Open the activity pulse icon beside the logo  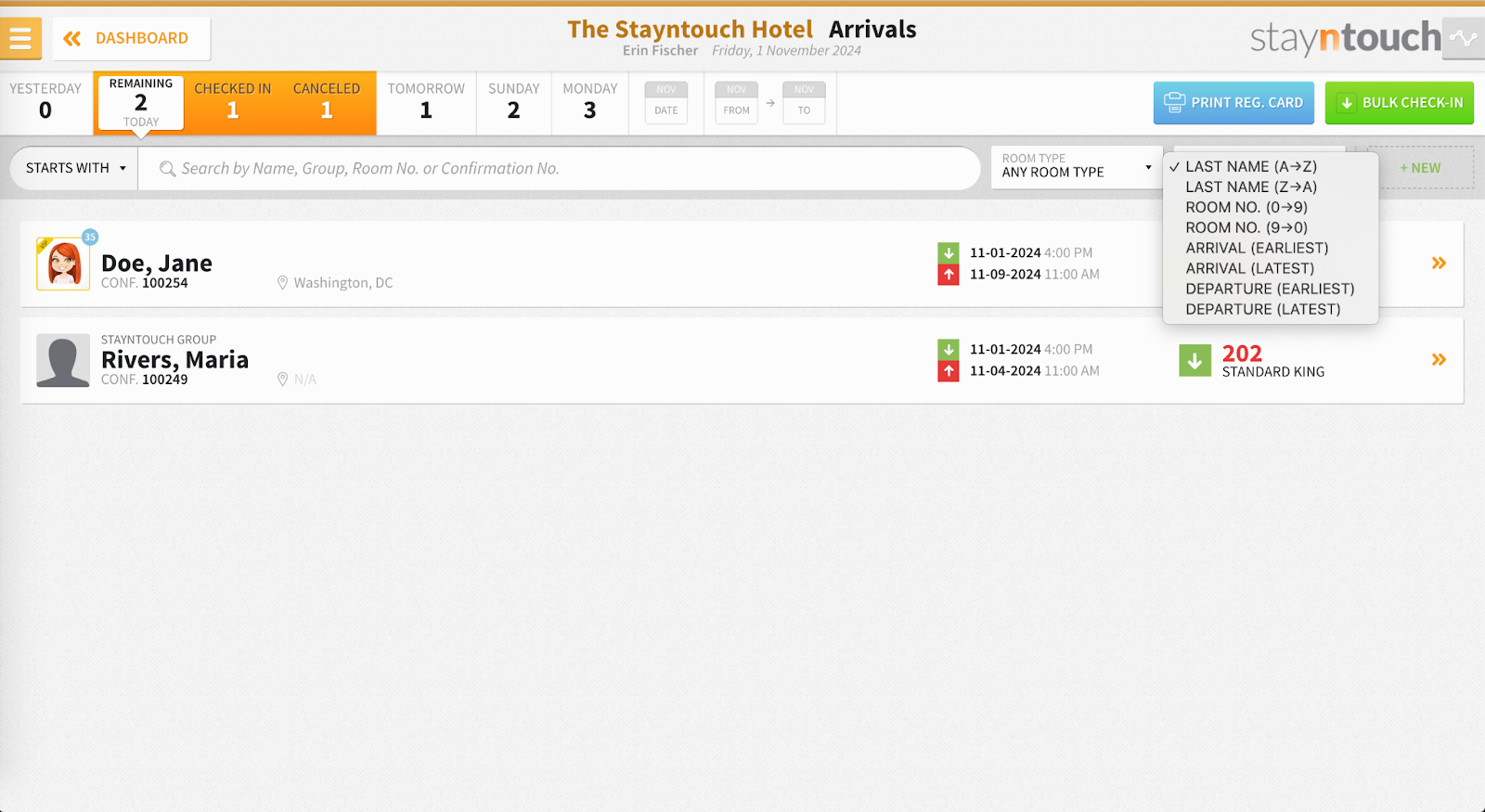pos(1464,38)
